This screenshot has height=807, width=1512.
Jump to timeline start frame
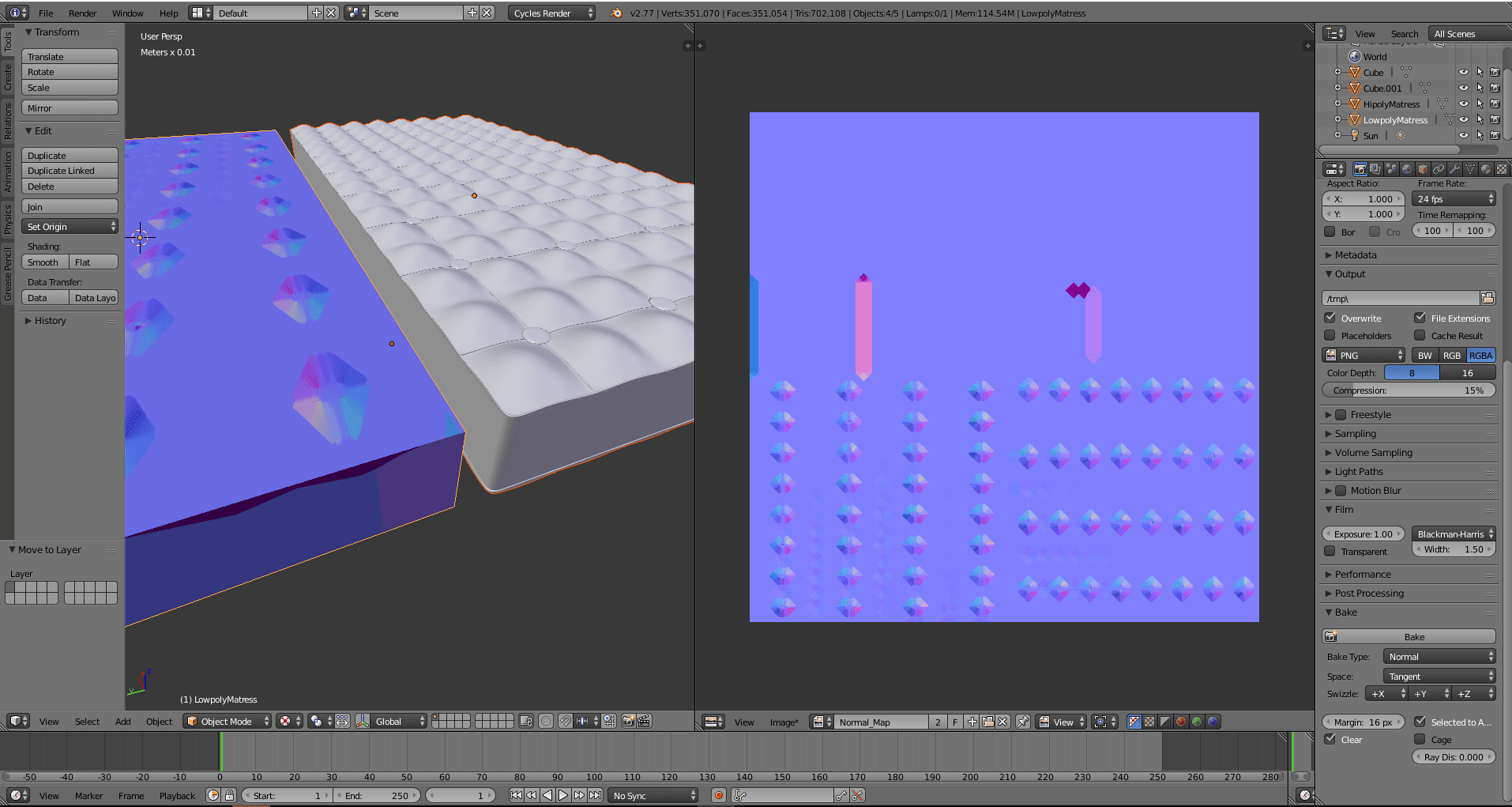(516, 795)
